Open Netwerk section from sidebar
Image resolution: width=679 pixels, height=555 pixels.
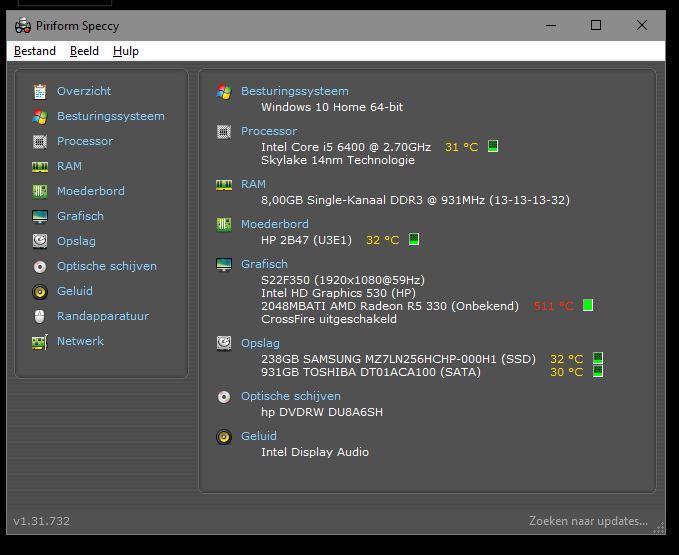81,341
